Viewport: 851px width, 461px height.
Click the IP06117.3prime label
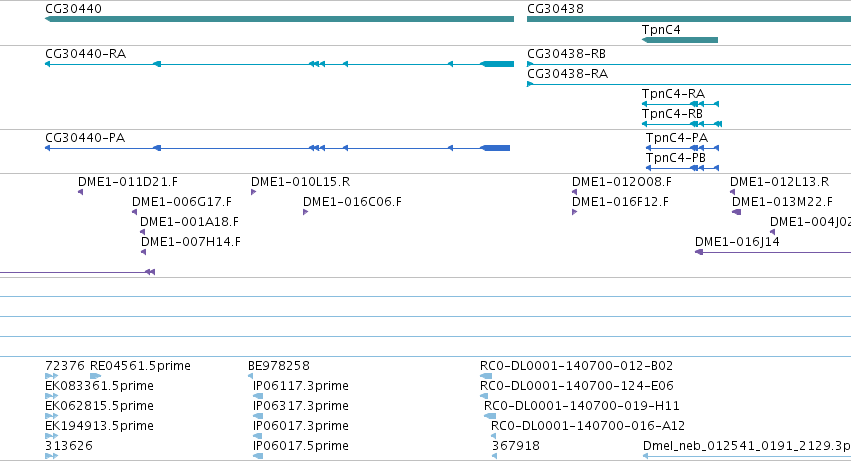click(x=301, y=386)
